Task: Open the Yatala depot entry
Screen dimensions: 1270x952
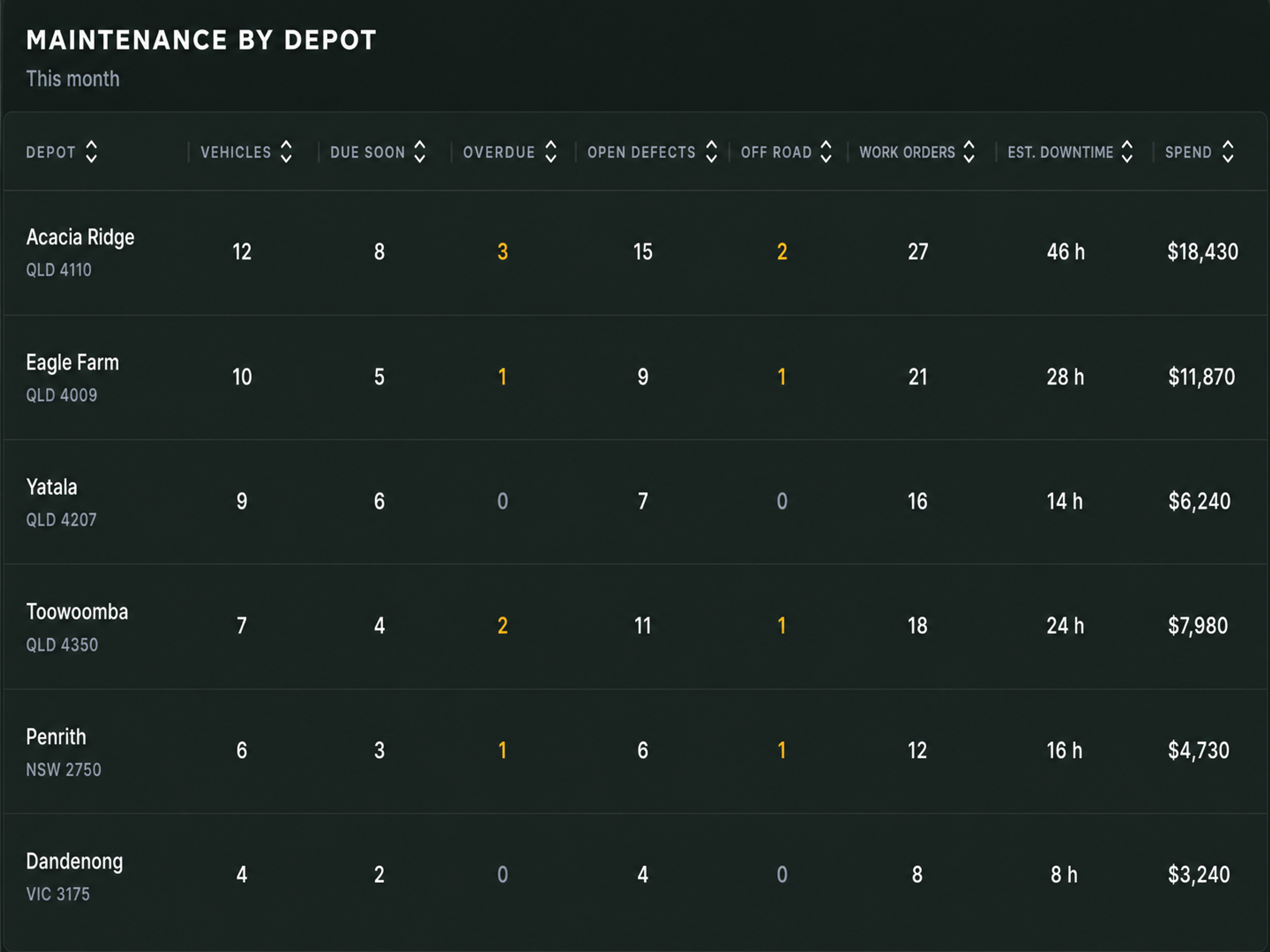Action: (635, 501)
